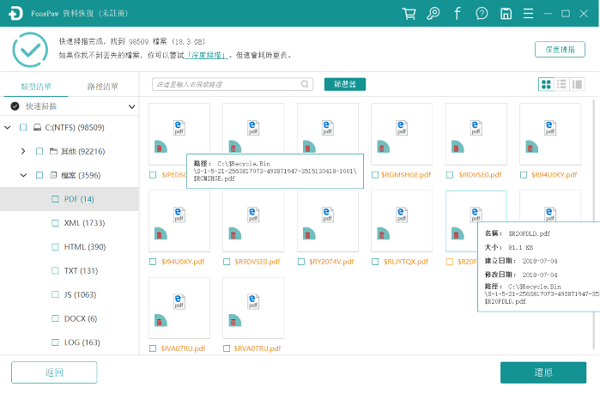Expand the 其他 (92216) tree node
Screen dimensions: 600x393
pyautogui.click(x=23, y=152)
